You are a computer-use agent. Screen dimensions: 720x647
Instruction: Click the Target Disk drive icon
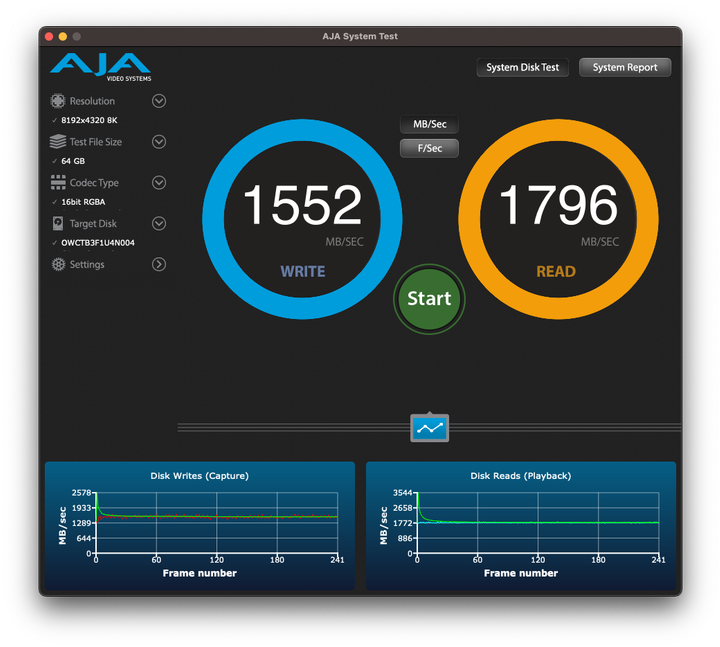58,224
